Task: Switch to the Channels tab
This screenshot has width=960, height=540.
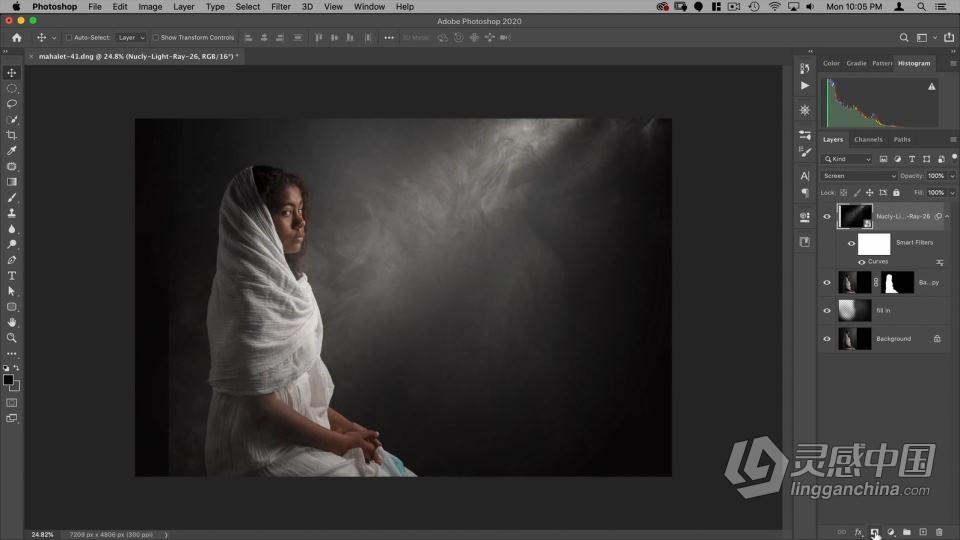Action: 868,139
